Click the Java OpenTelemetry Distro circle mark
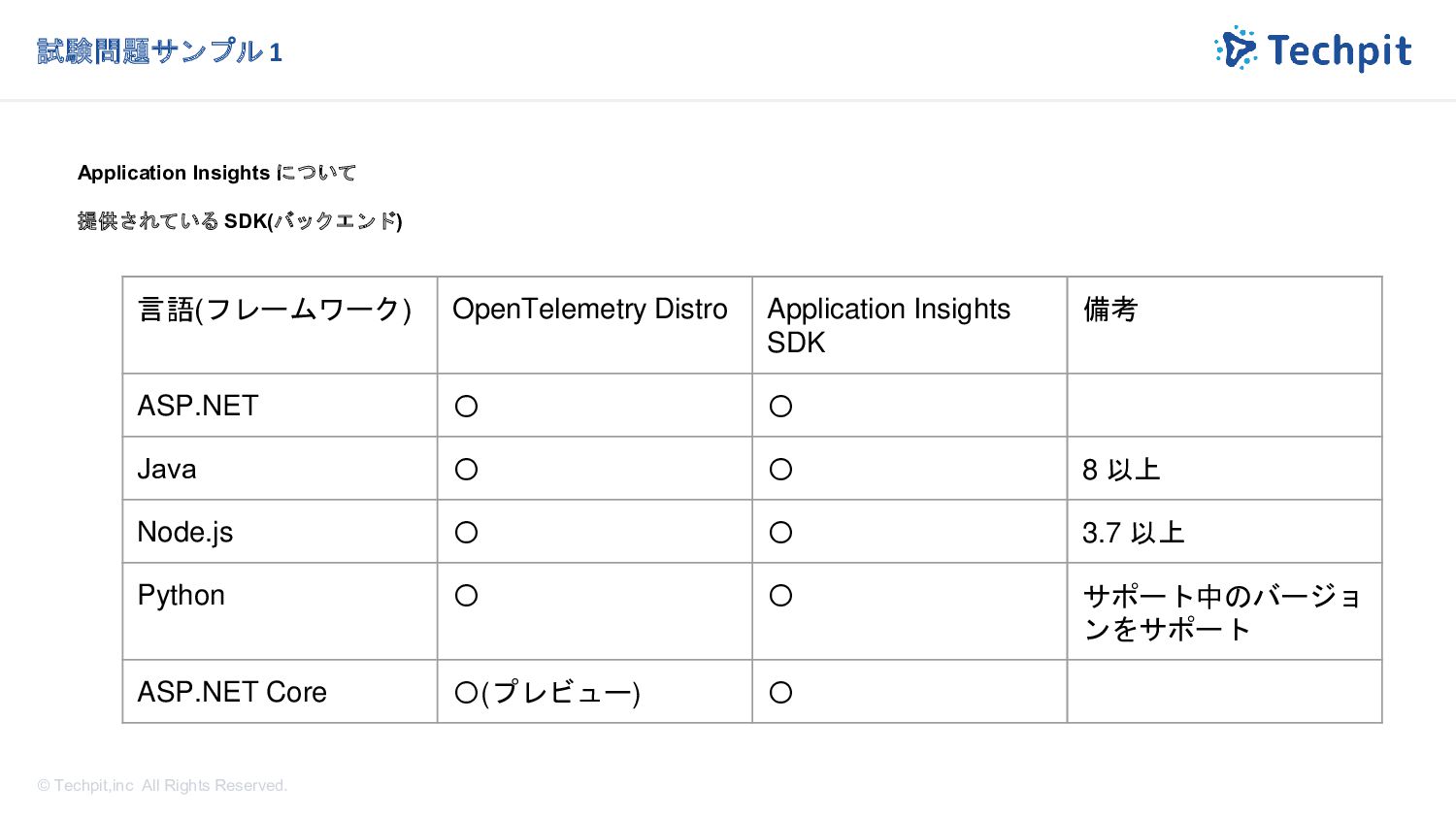 (467, 470)
